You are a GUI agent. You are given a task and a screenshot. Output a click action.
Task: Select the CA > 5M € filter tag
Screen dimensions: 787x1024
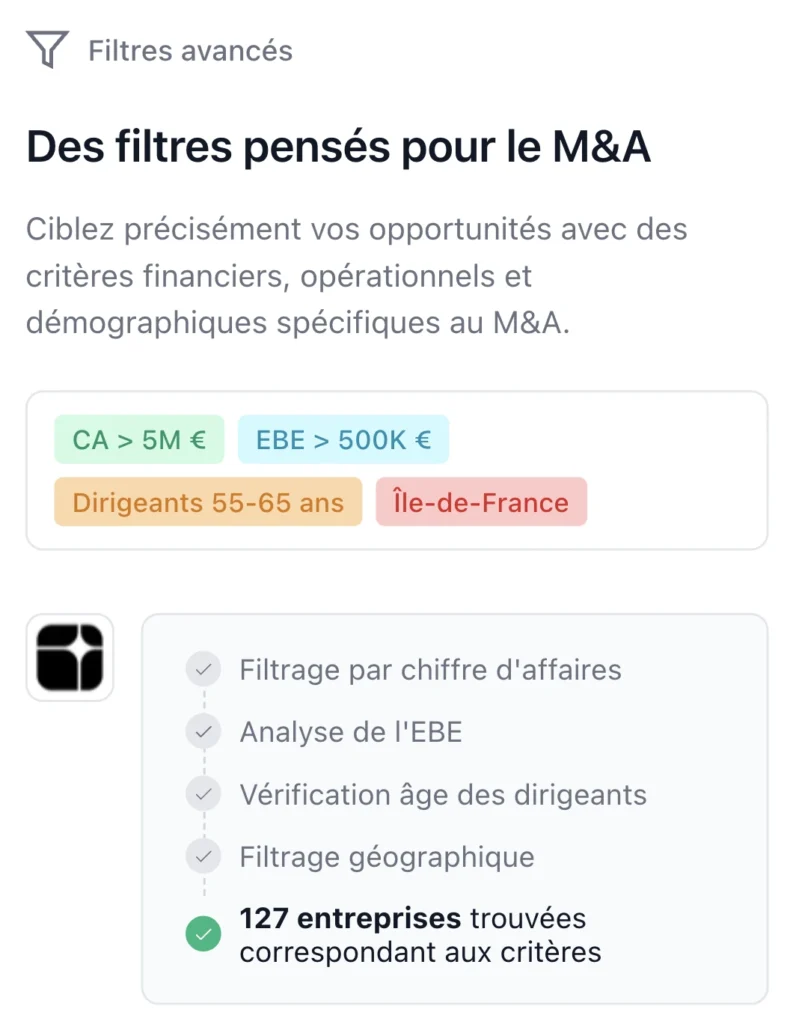pyautogui.click(x=139, y=440)
